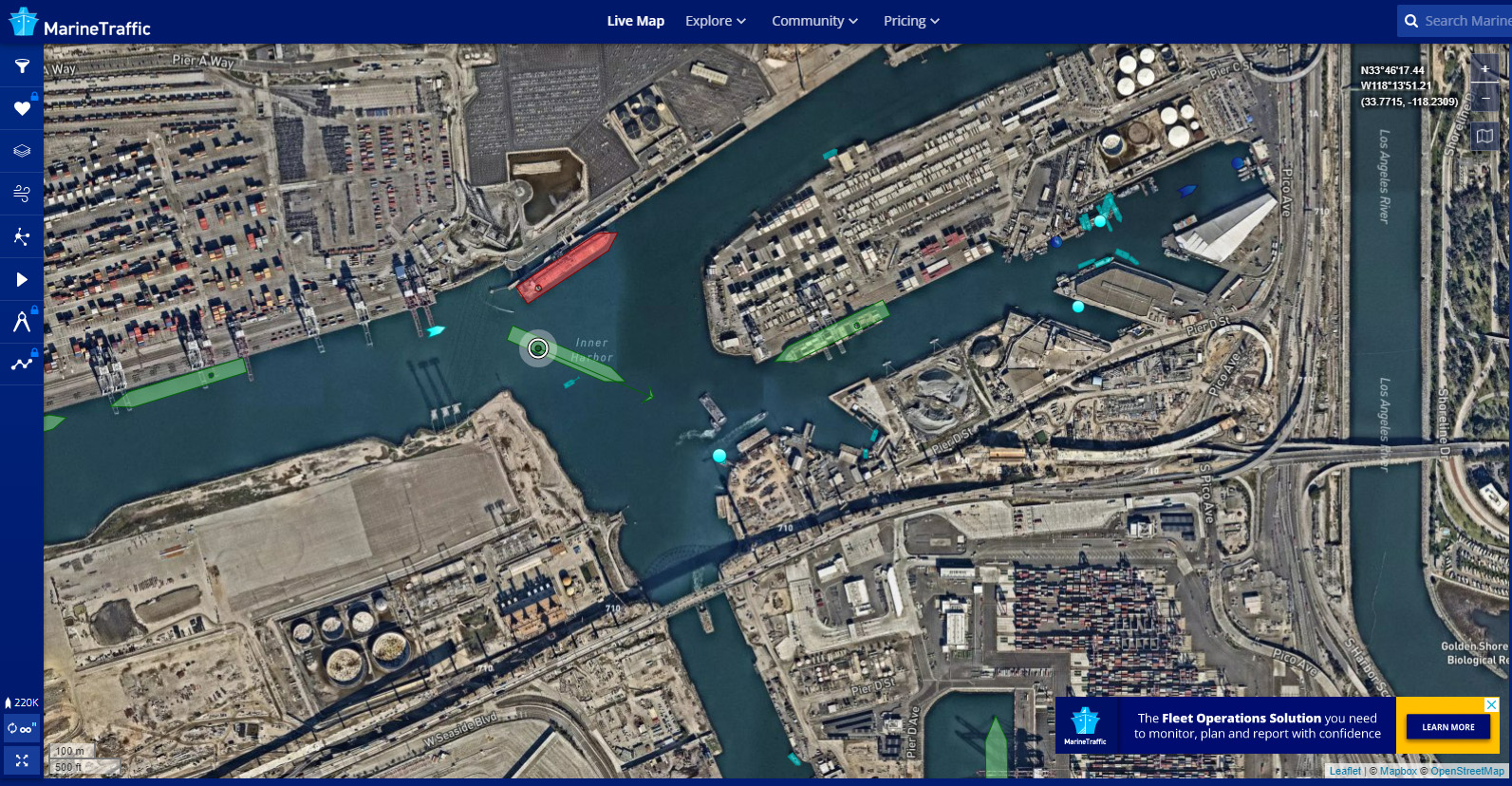1512x786 pixels.
Task: Open the route analytics graph icon
Action: tap(22, 364)
